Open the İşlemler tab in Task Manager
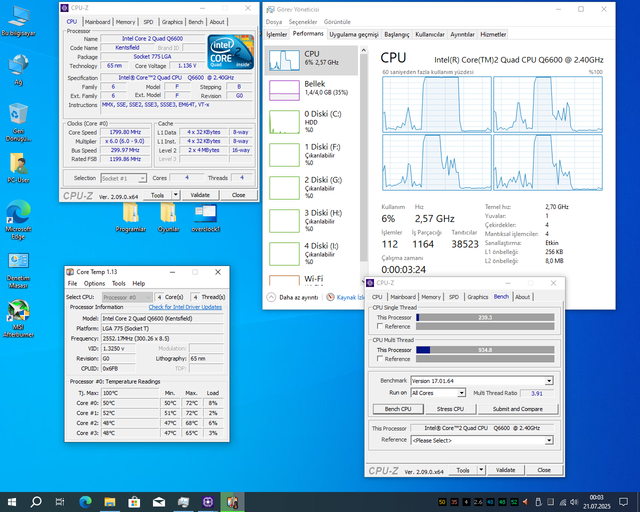Screen dimensions: 640x512 (x=277, y=34)
